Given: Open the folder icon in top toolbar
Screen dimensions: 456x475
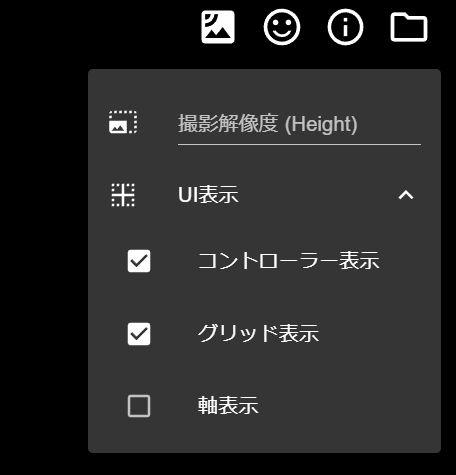Looking at the screenshot, I should click(409, 27).
